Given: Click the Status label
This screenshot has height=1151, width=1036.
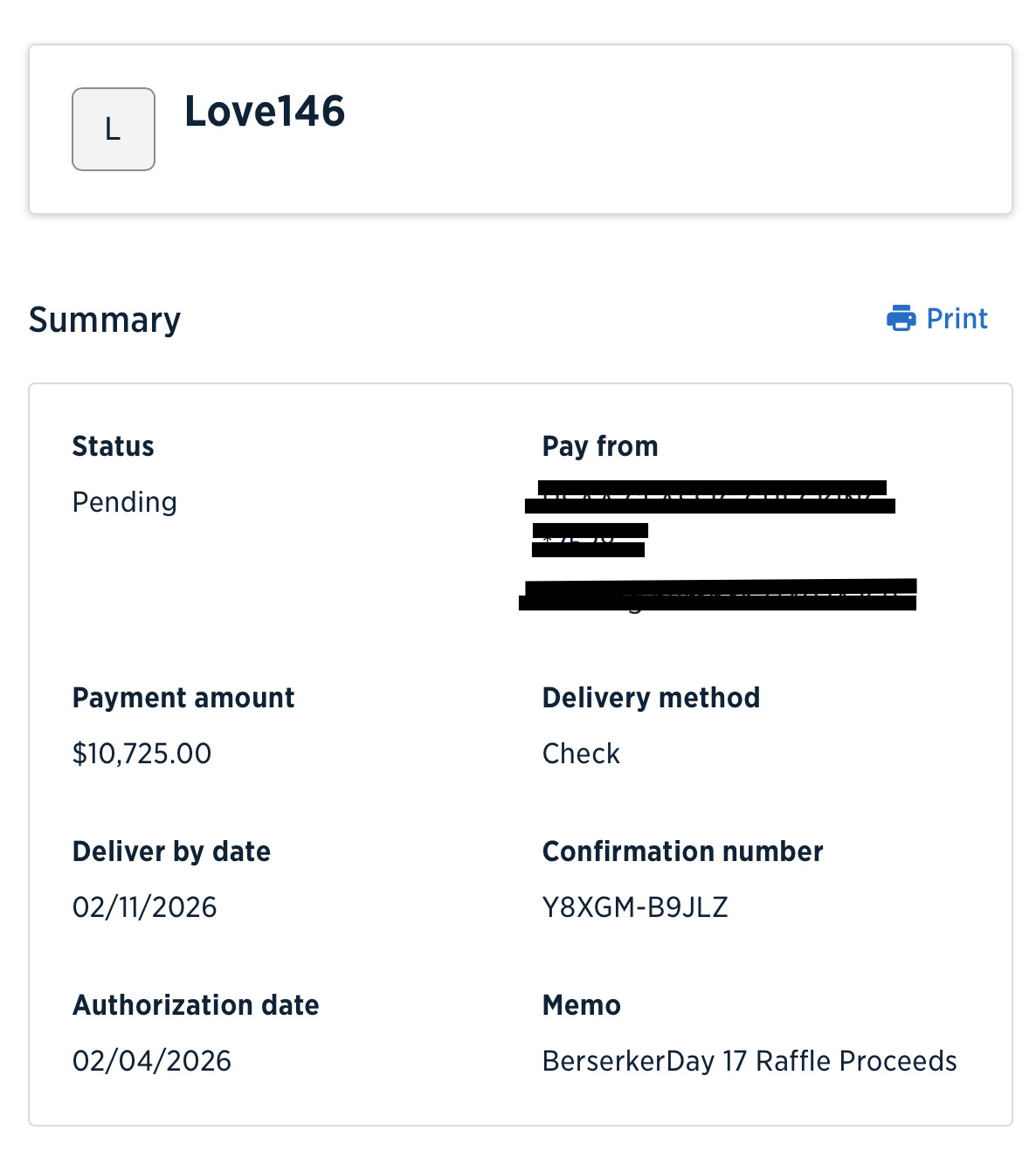Looking at the screenshot, I should coord(113,446).
